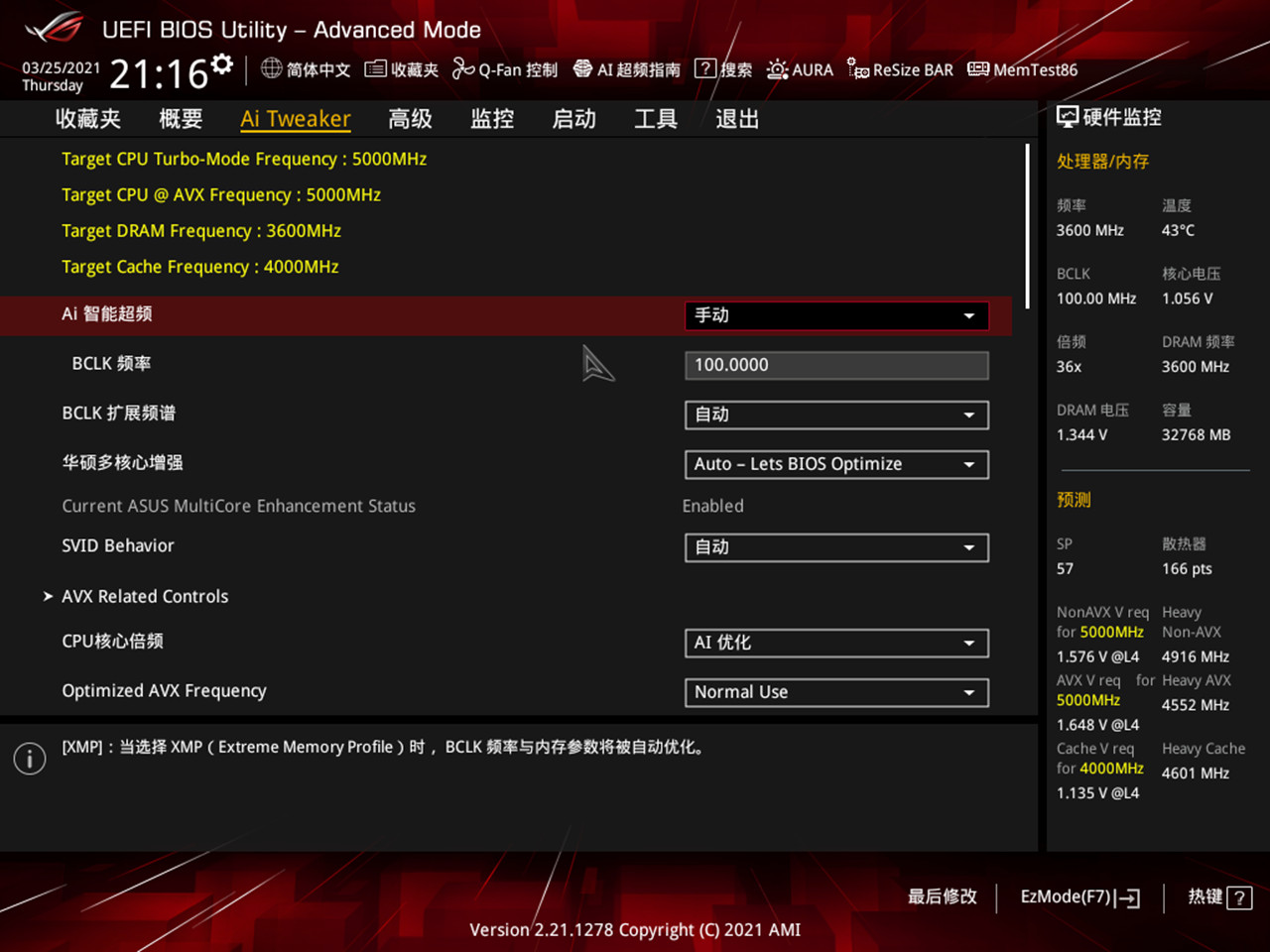Open the Ai 智能超频 dropdown set to 手动
Screen dimensions: 1270x952
(835, 315)
